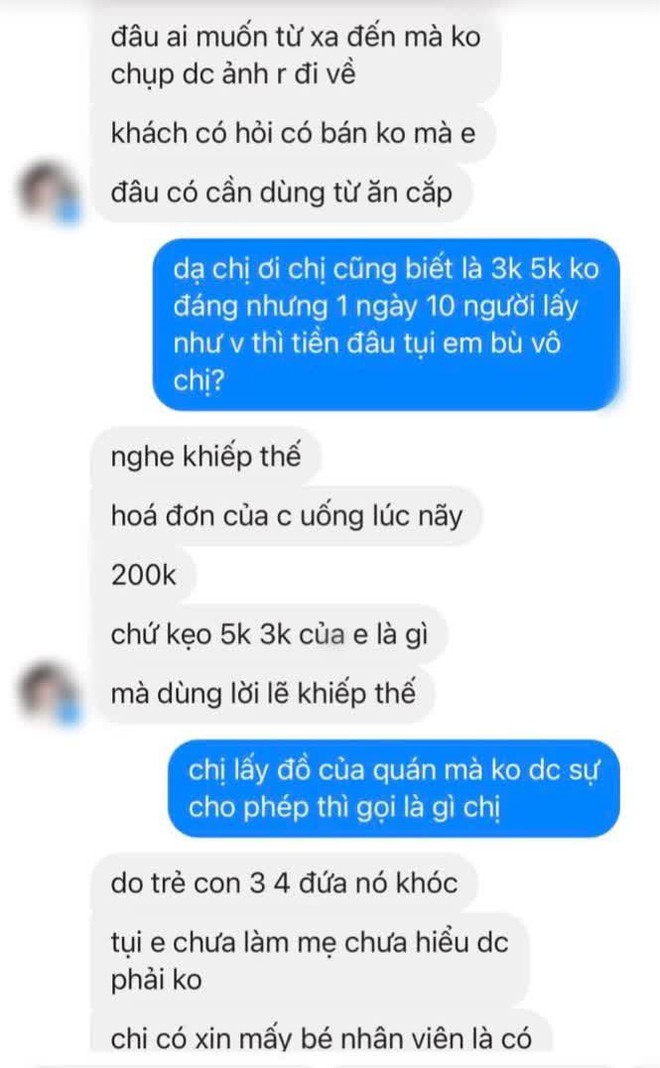Select message 'khách có hỏi có bán ko'
Viewport: 660px width, 1068px height.
point(294,133)
